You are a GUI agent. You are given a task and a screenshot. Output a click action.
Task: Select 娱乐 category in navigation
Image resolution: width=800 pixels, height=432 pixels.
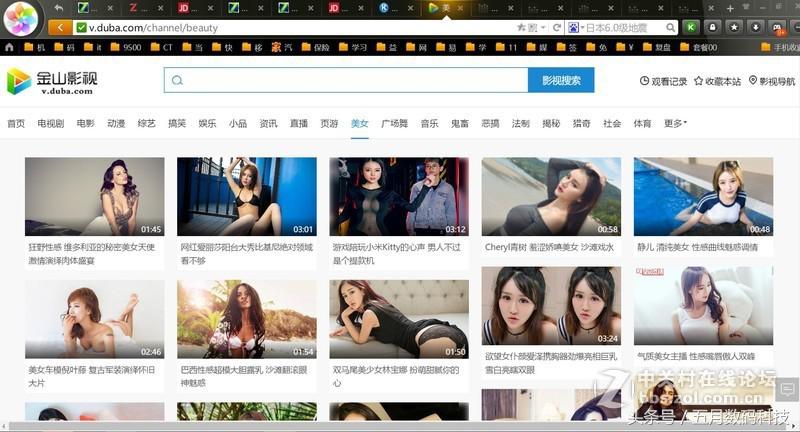click(x=207, y=123)
